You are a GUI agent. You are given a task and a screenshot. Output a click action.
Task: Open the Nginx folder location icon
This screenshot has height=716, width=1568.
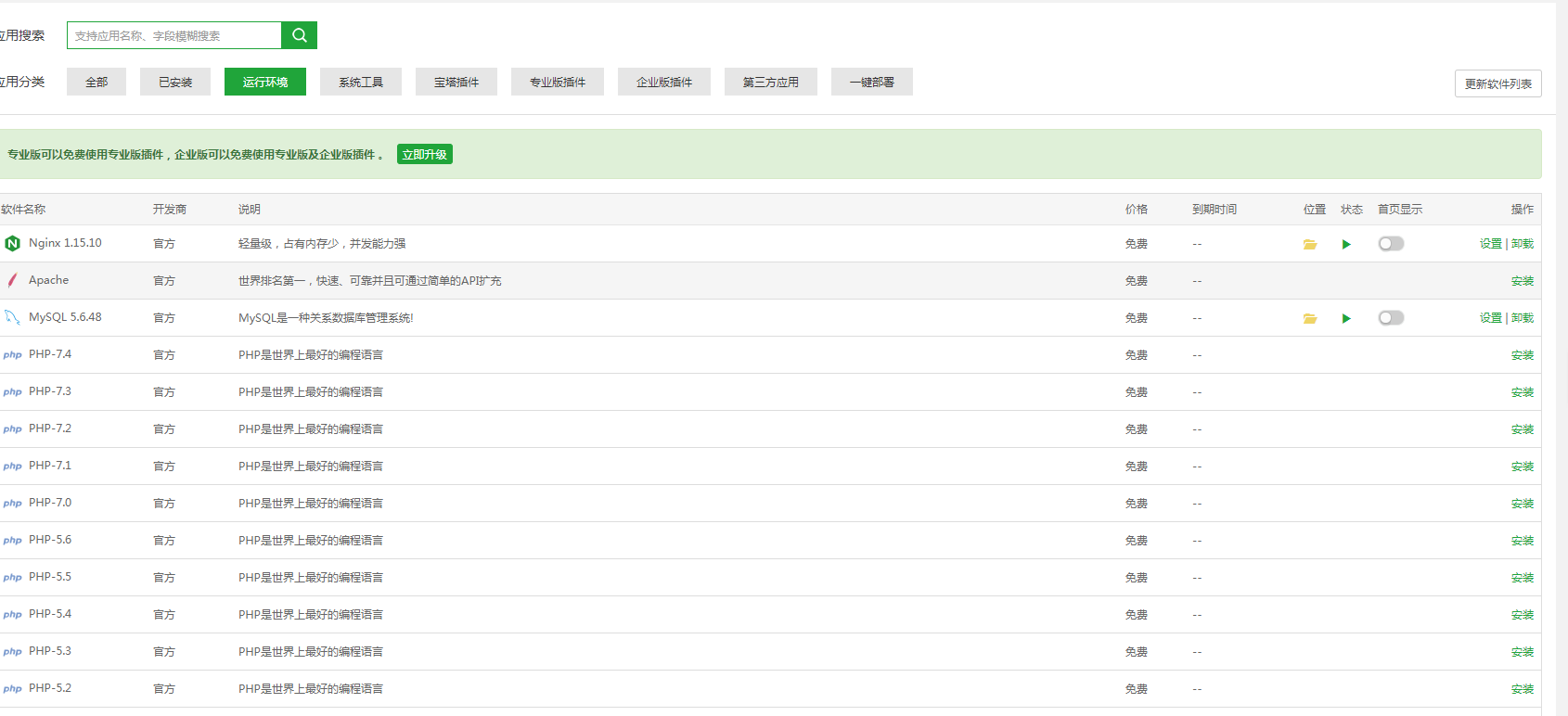click(x=1310, y=244)
